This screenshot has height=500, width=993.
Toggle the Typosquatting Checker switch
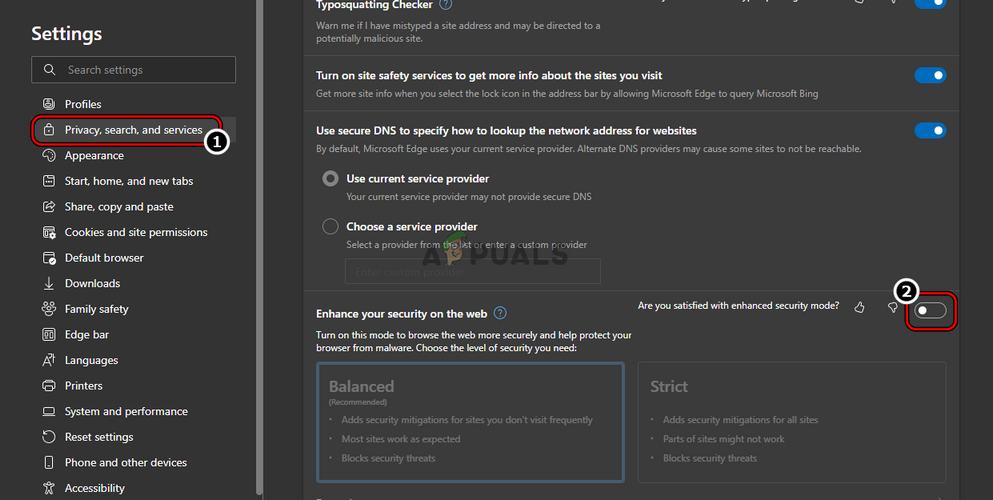[x=930, y=4]
